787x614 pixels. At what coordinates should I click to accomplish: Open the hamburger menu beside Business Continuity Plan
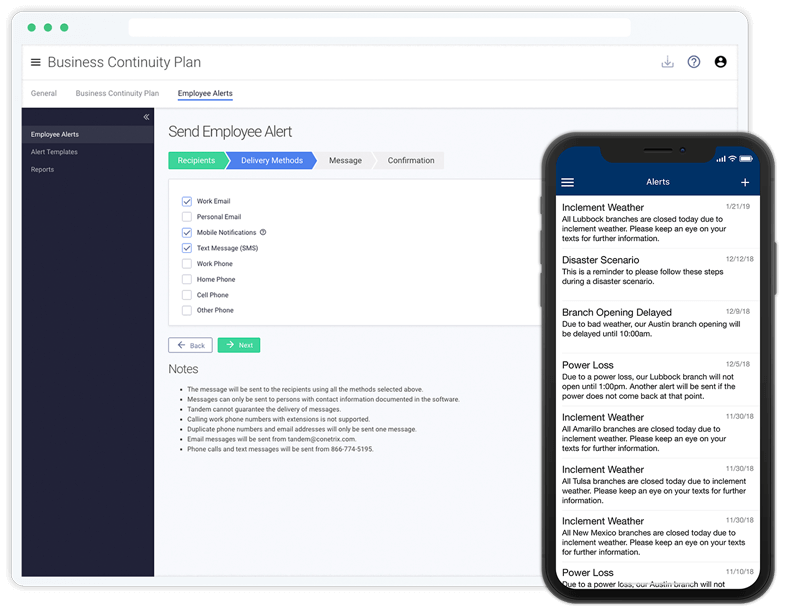point(36,62)
